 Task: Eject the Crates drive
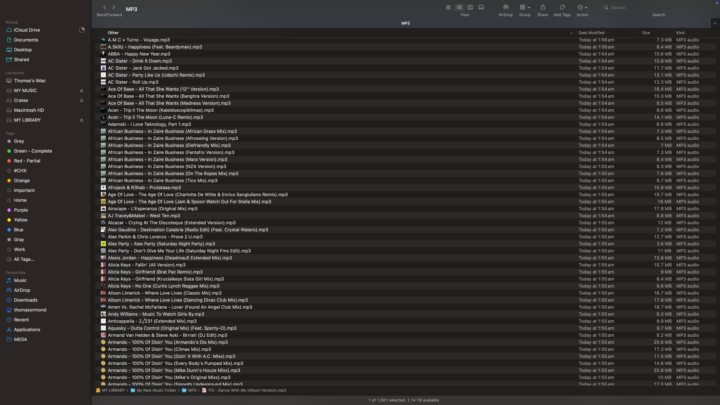[82, 101]
